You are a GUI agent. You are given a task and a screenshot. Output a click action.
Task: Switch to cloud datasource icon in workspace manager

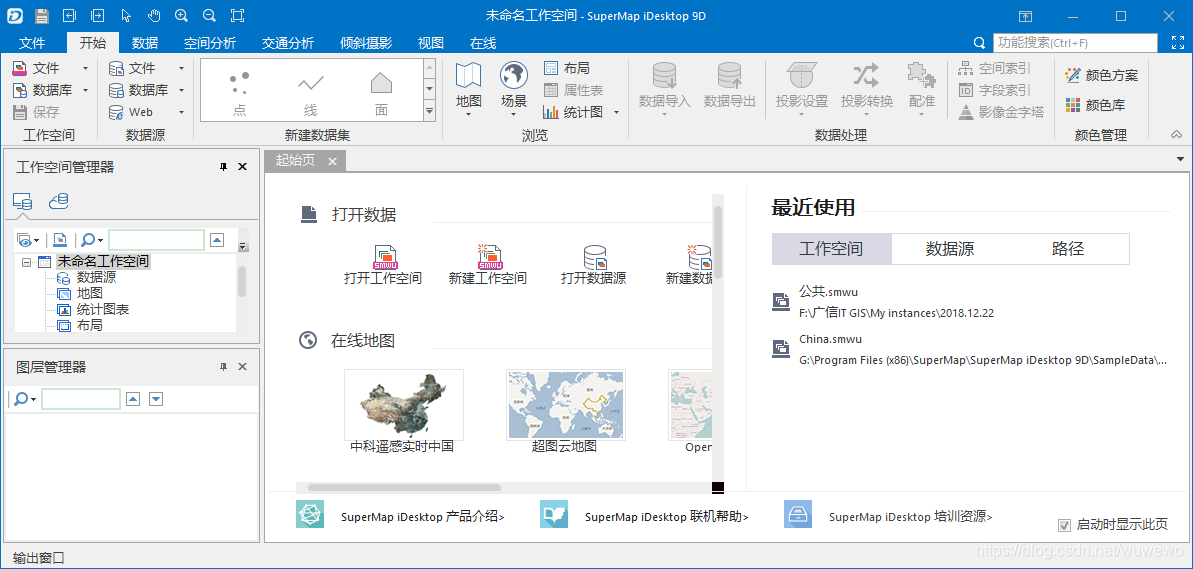[x=59, y=201]
